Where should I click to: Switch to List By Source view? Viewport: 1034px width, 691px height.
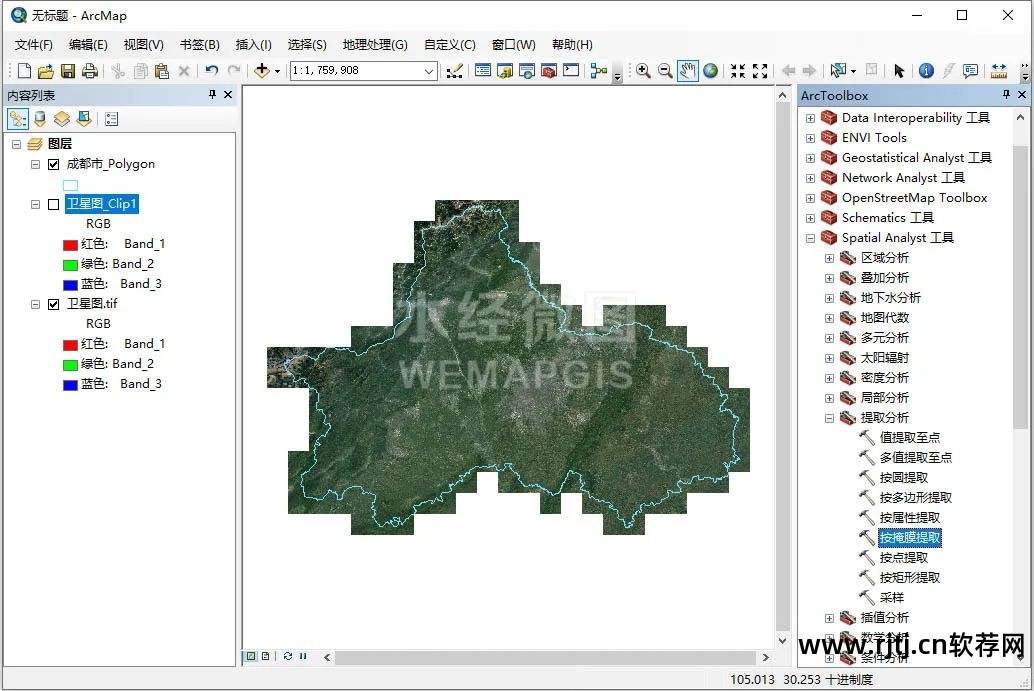click(40, 119)
